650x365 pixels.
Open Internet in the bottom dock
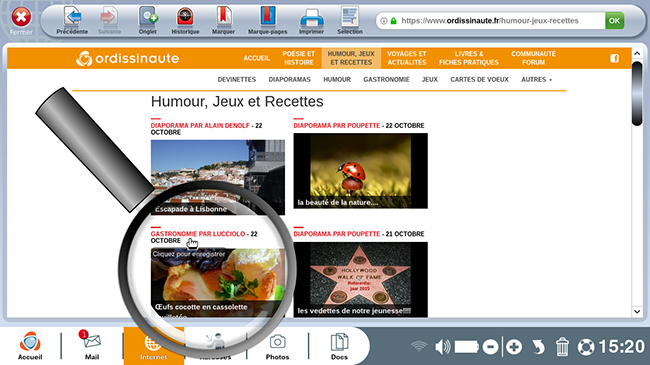(153, 346)
